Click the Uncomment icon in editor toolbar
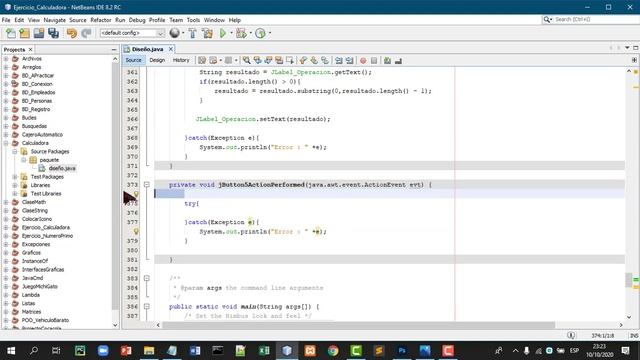The image size is (640, 360). coord(398,60)
